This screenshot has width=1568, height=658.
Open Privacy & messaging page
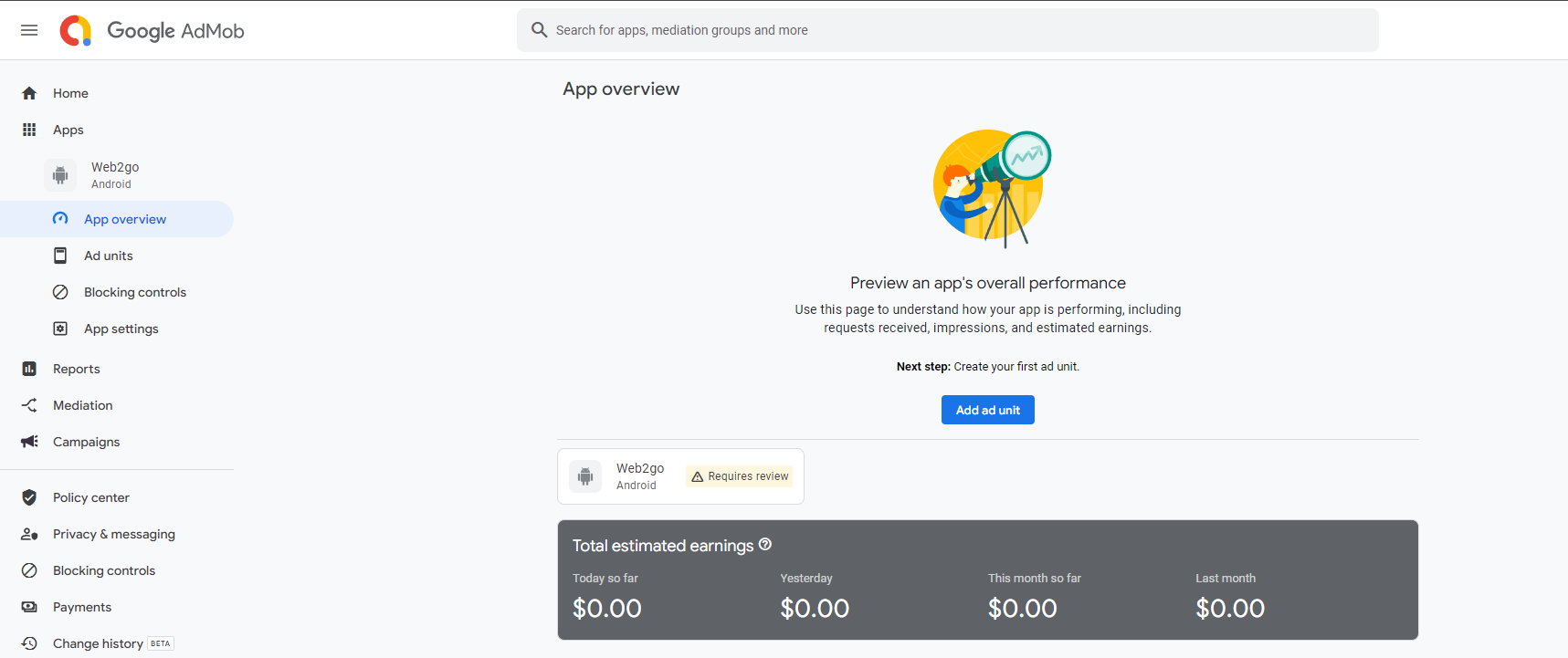tap(114, 534)
